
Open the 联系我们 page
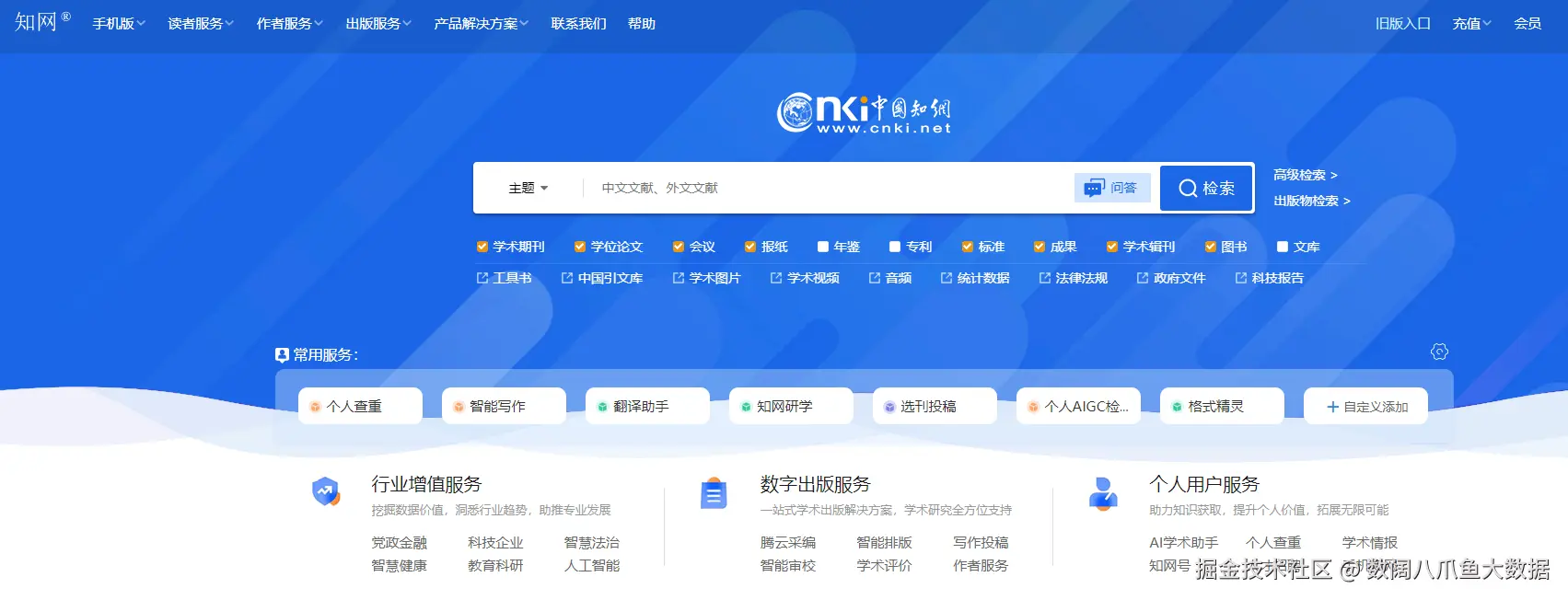[578, 24]
